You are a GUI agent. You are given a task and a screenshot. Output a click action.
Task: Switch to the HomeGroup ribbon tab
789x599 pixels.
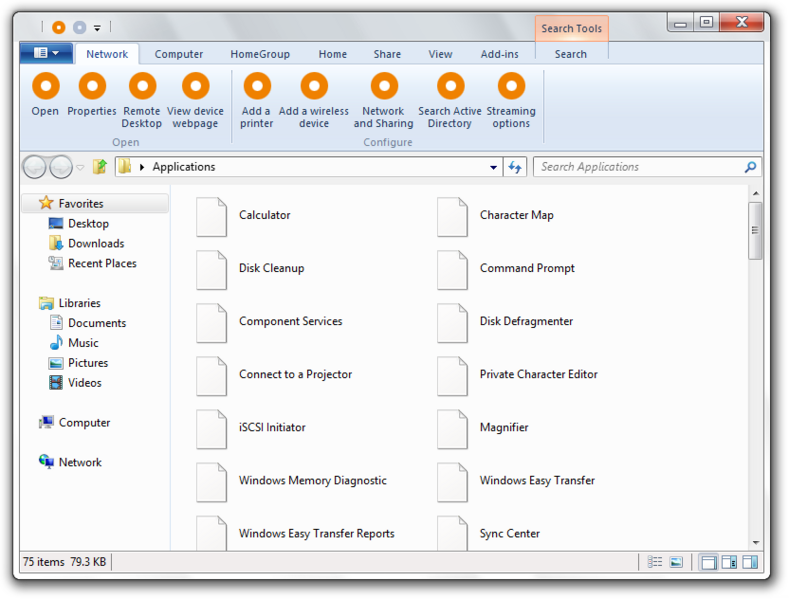[260, 54]
